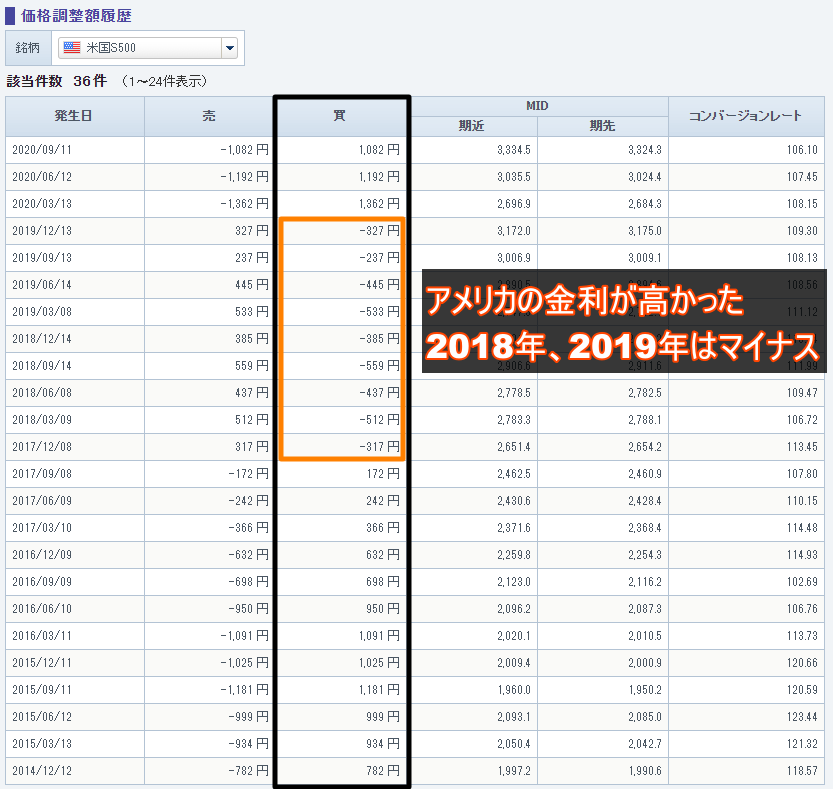Click the 売 column header
Viewport: 833px width, 789px height.
209,116
